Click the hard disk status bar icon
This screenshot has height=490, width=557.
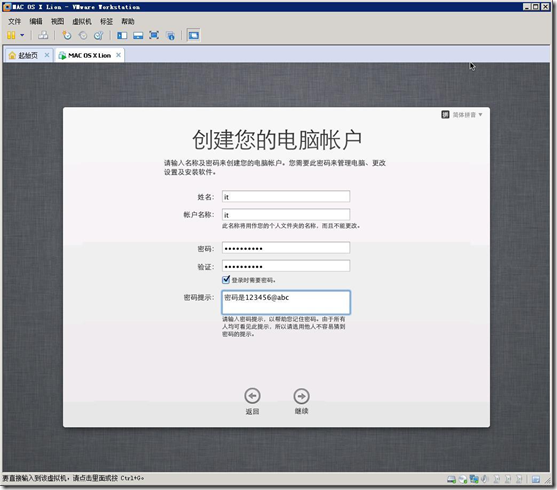coord(451,479)
